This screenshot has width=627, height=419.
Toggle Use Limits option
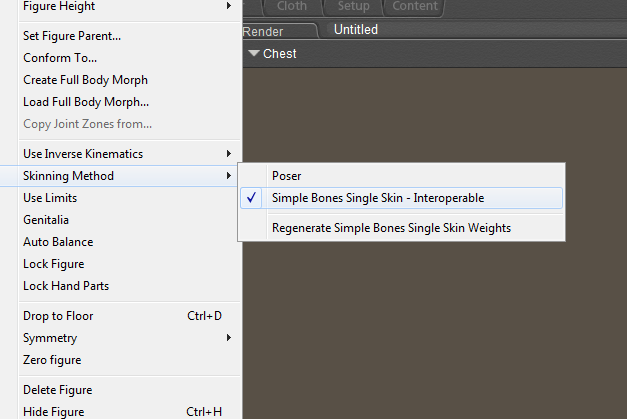50,198
